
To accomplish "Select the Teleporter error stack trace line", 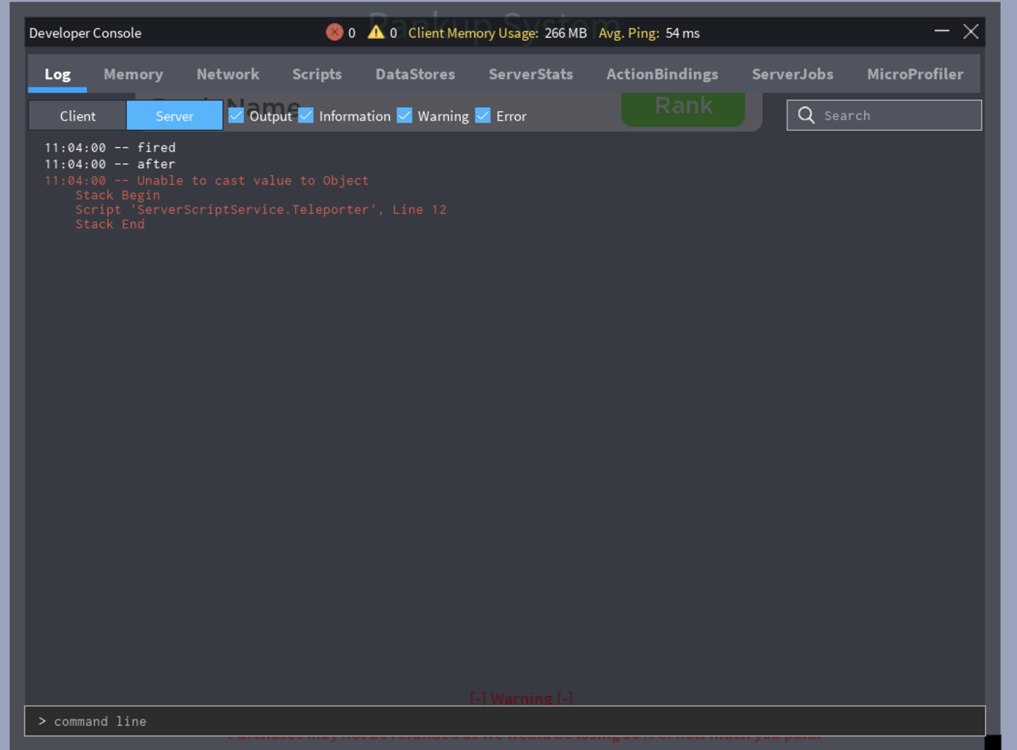I will (x=262, y=209).
